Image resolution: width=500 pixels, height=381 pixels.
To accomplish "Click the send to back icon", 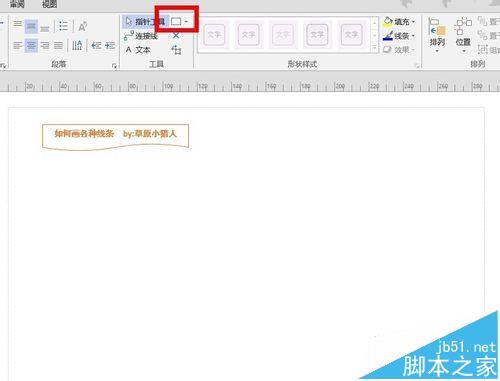I will pos(482,35).
